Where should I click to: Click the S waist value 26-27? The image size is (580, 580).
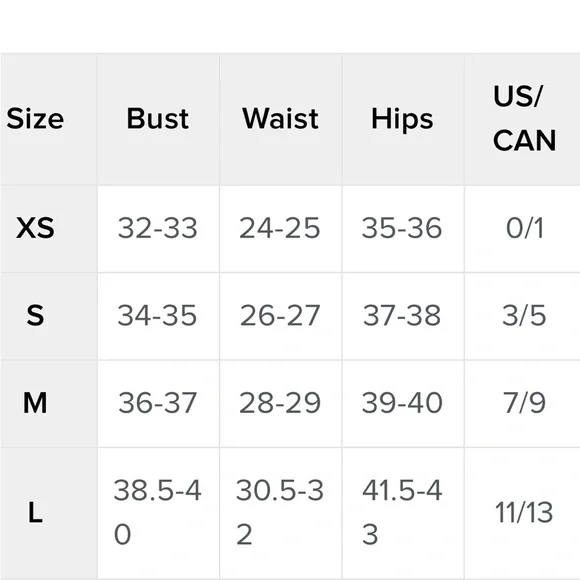click(280, 316)
